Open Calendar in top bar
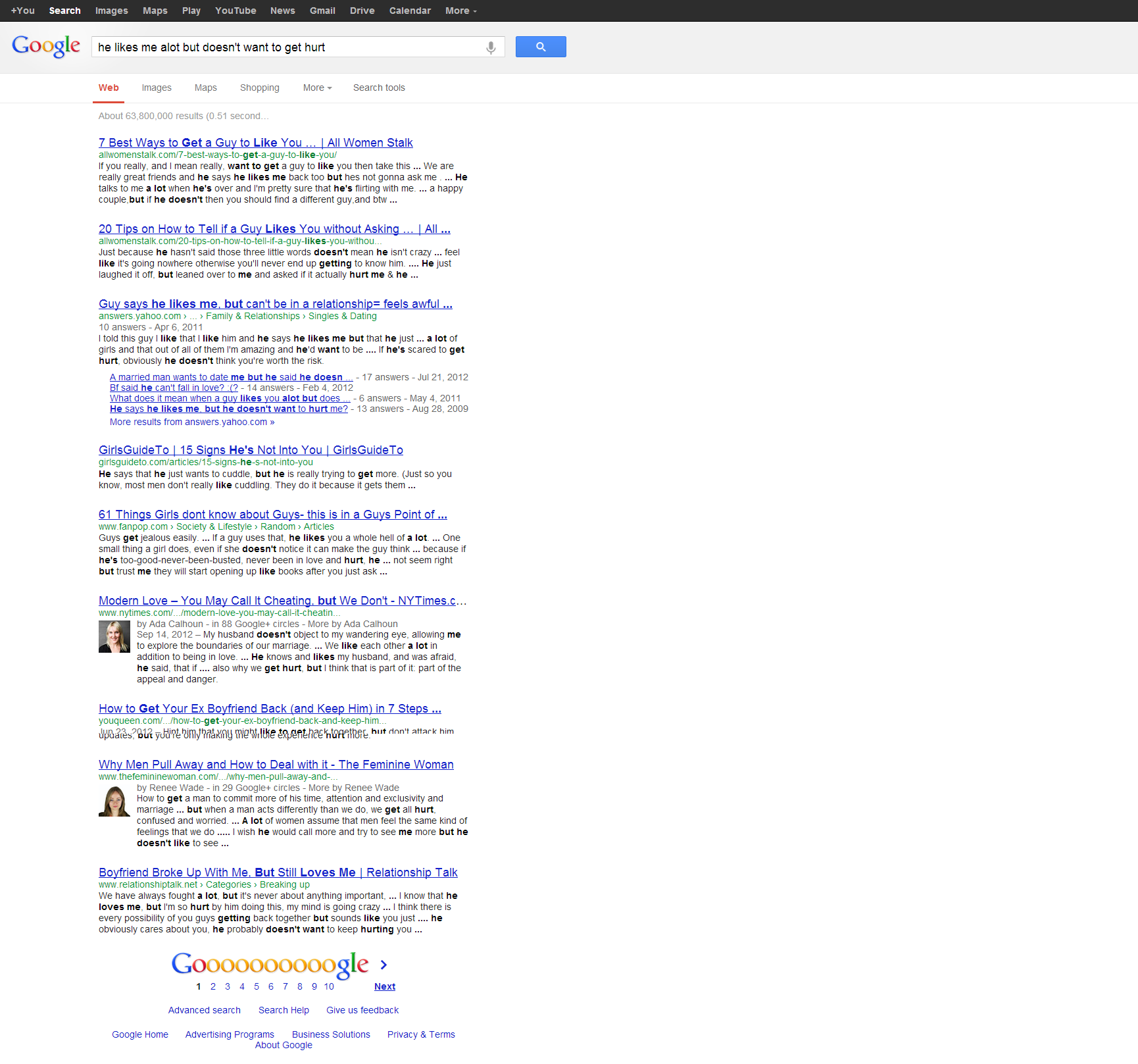 click(x=410, y=11)
